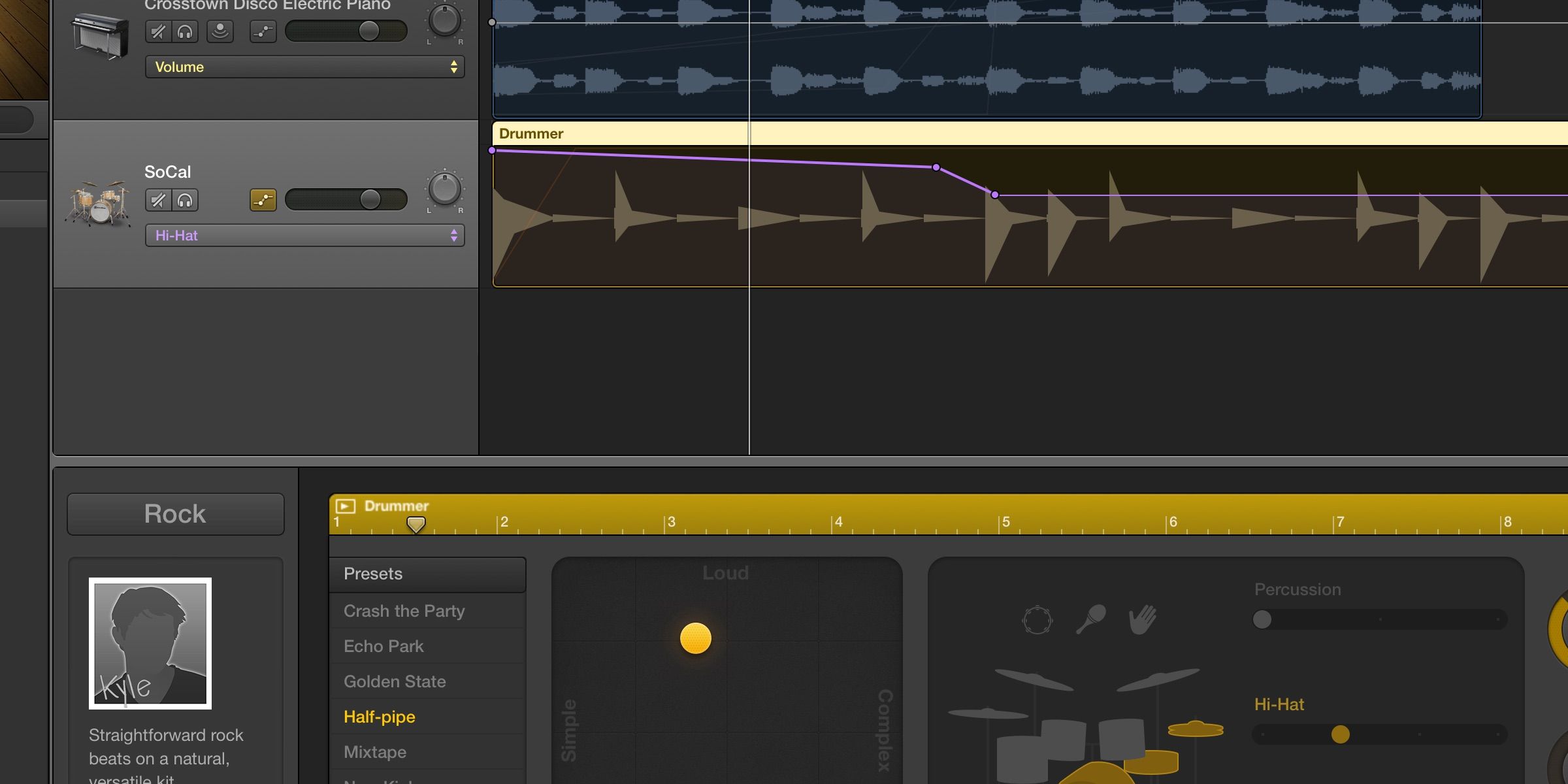Click the hi-hat cymbal in drum kit
Image resolution: width=1568 pixels, height=784 pixels.
coord(1195,728)
